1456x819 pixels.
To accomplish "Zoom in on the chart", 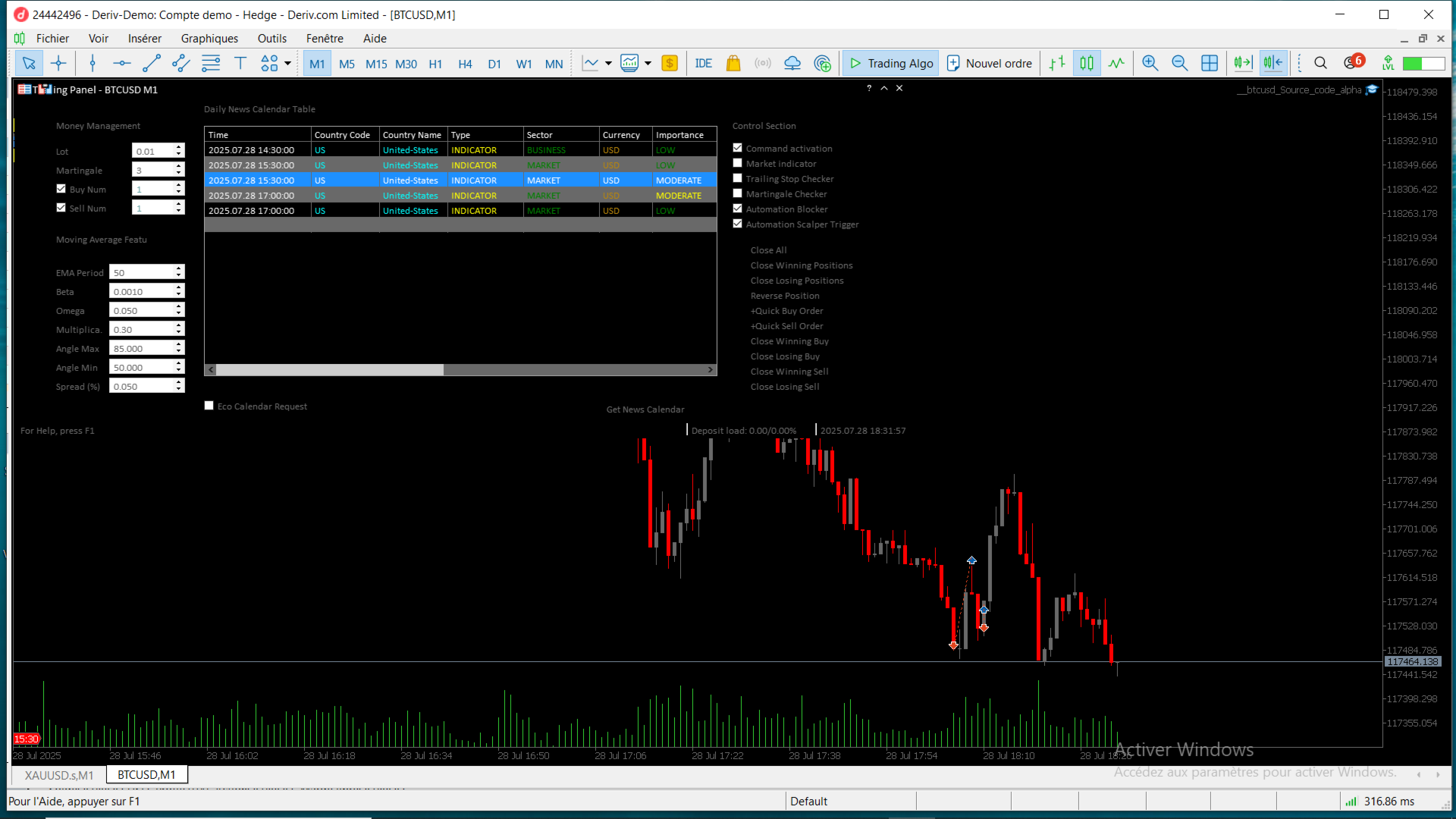I will point(1150,64).
